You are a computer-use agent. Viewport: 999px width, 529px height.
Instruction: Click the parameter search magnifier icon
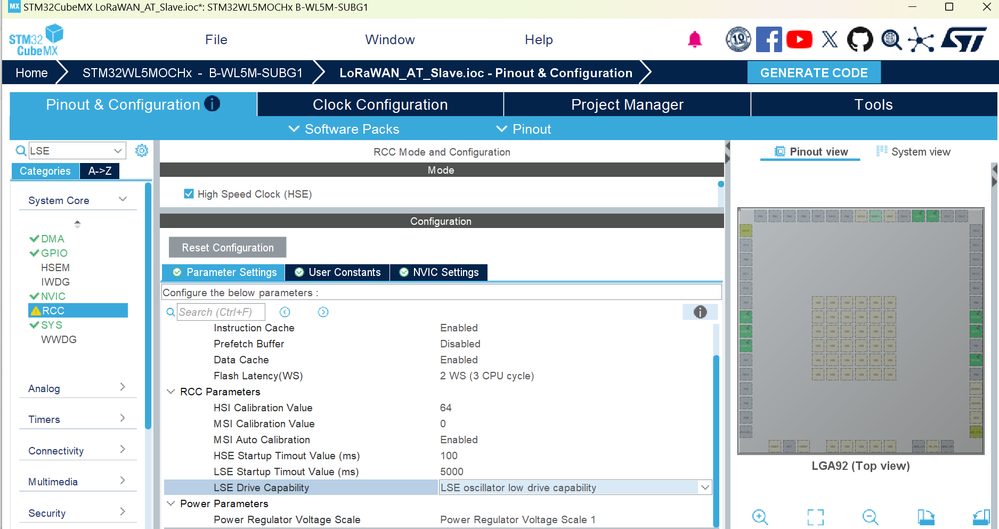170,312
